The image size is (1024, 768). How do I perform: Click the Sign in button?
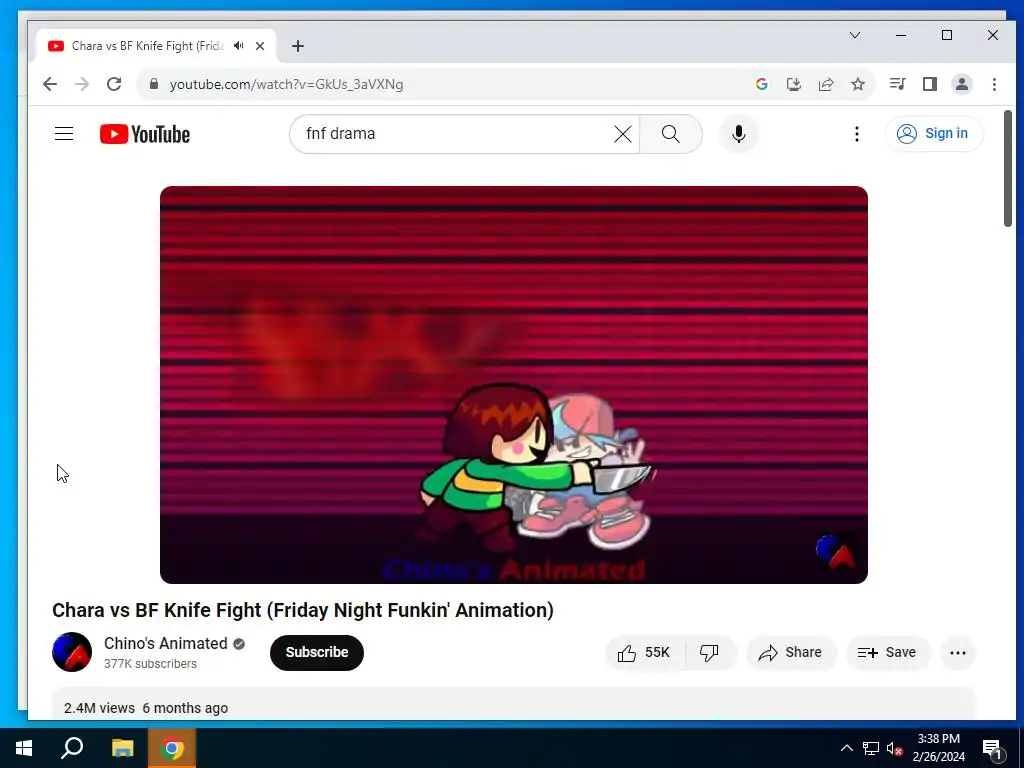click(934, 133)
